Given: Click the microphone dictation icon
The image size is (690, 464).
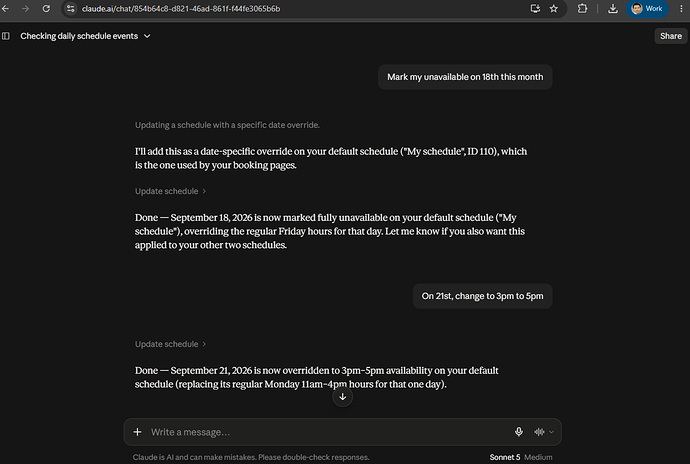Looking at the screenshot, I should (x=519, y=432).
